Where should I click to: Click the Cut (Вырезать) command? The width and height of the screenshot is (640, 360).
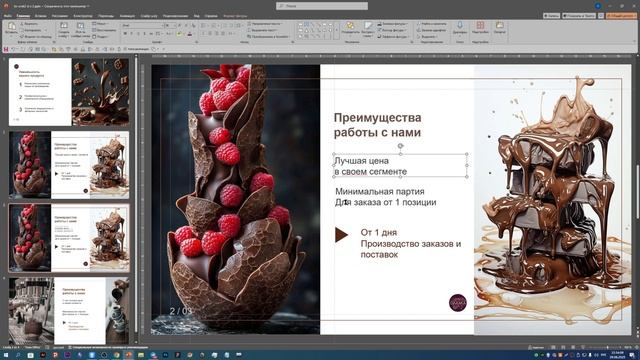coord(29,24)
